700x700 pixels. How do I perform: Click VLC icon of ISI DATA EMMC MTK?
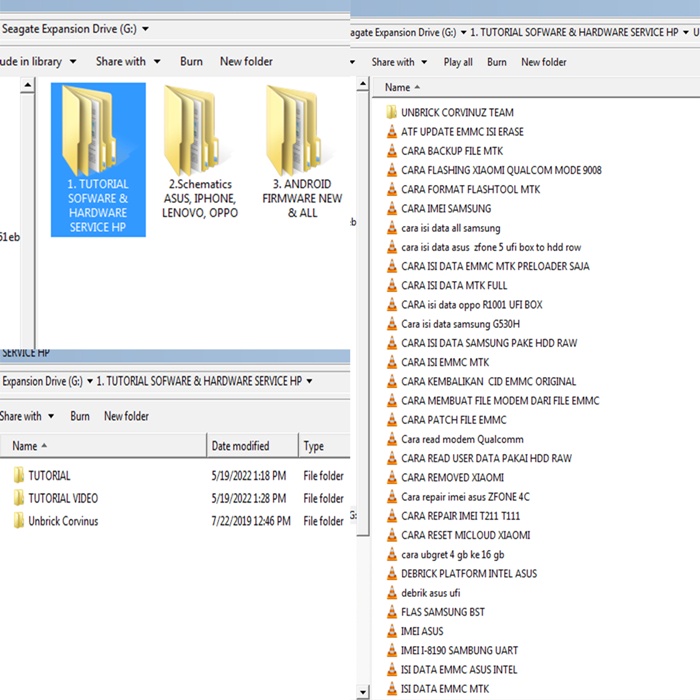click(392, 689)
